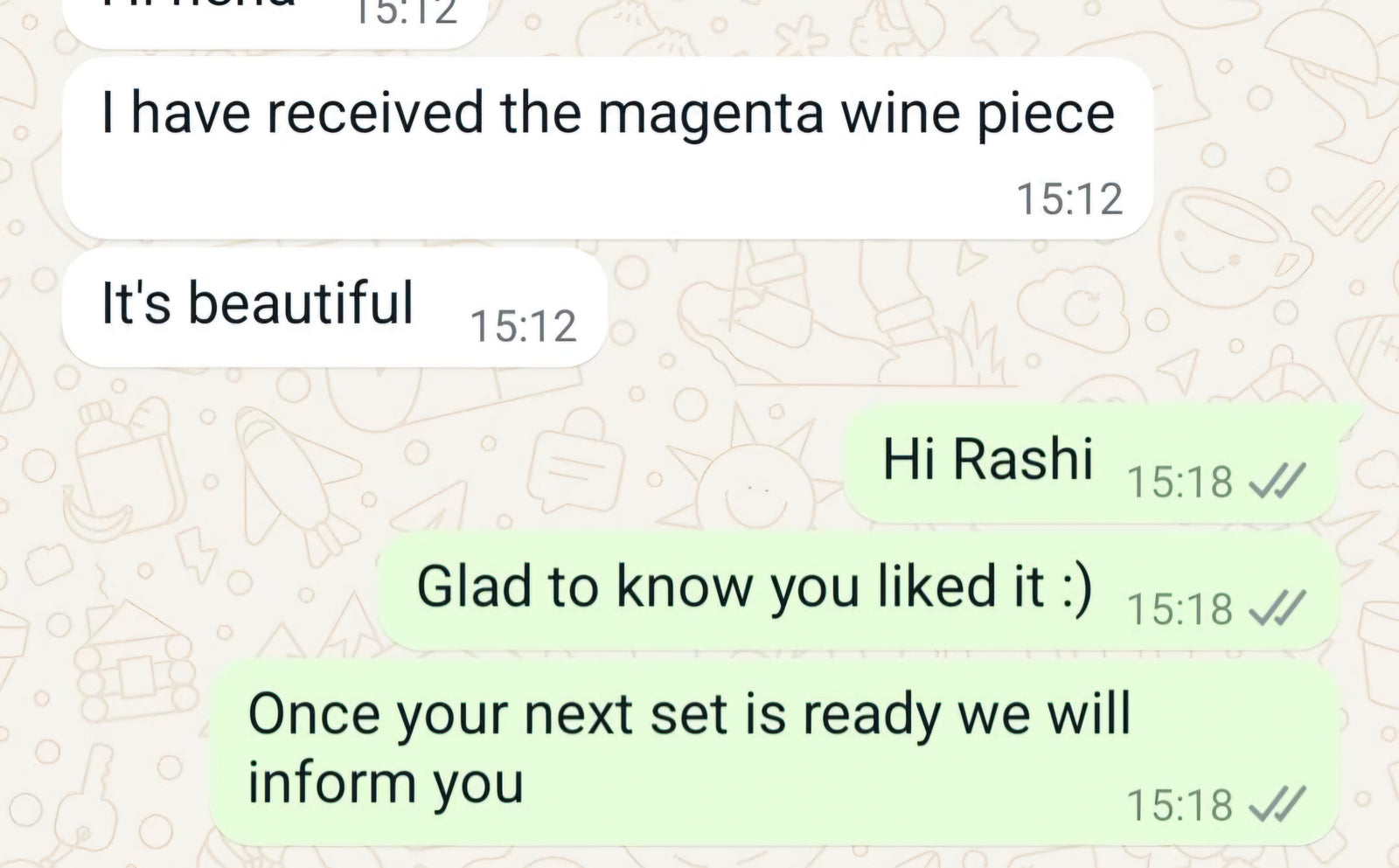Click the 15:18 time on the inform you message
1399x868 pixels.
[x=1180, y=805]
